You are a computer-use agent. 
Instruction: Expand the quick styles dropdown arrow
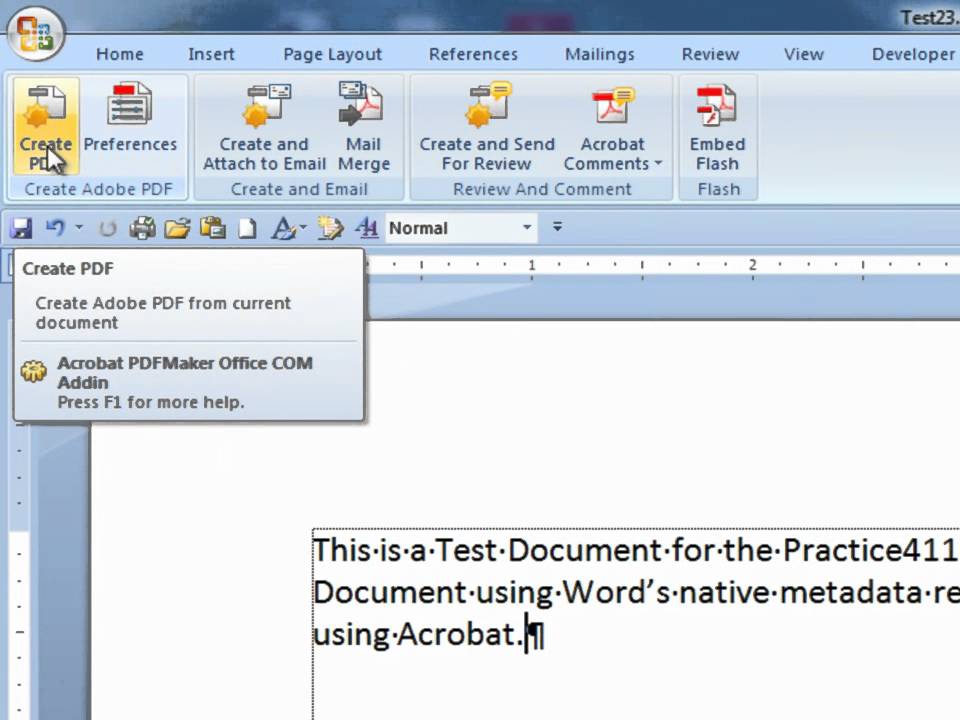[x=303, y=228]
